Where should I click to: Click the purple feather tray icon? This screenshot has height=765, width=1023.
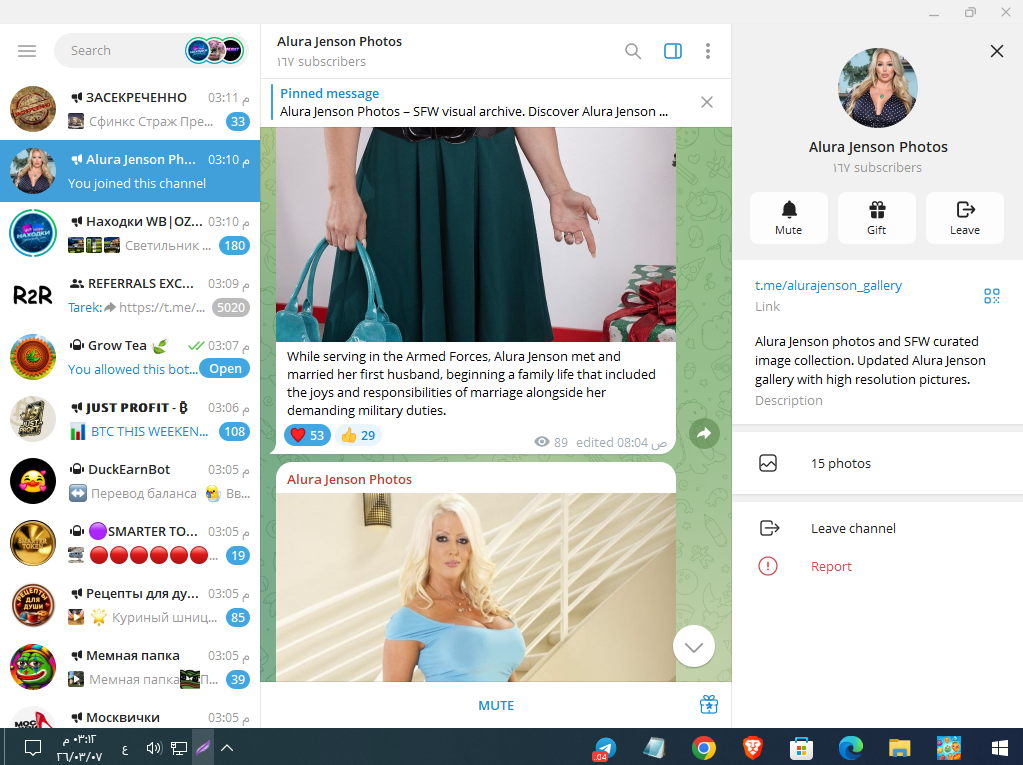[203, 748]
